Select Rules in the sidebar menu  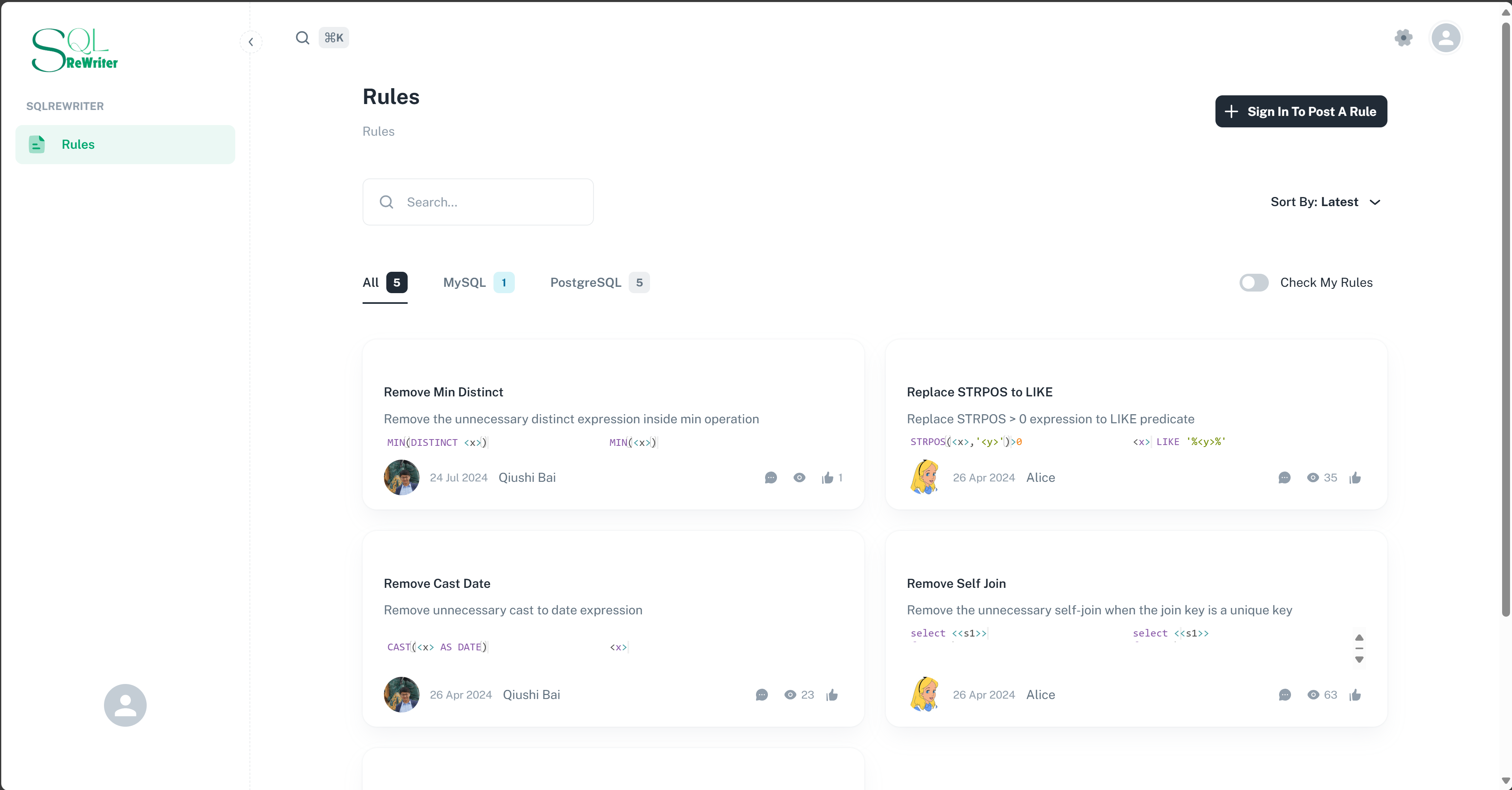click(125, 144)
